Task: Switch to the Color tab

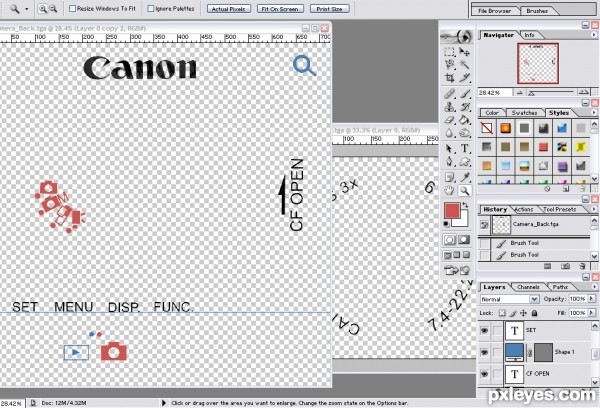Action: click(491, 113)
